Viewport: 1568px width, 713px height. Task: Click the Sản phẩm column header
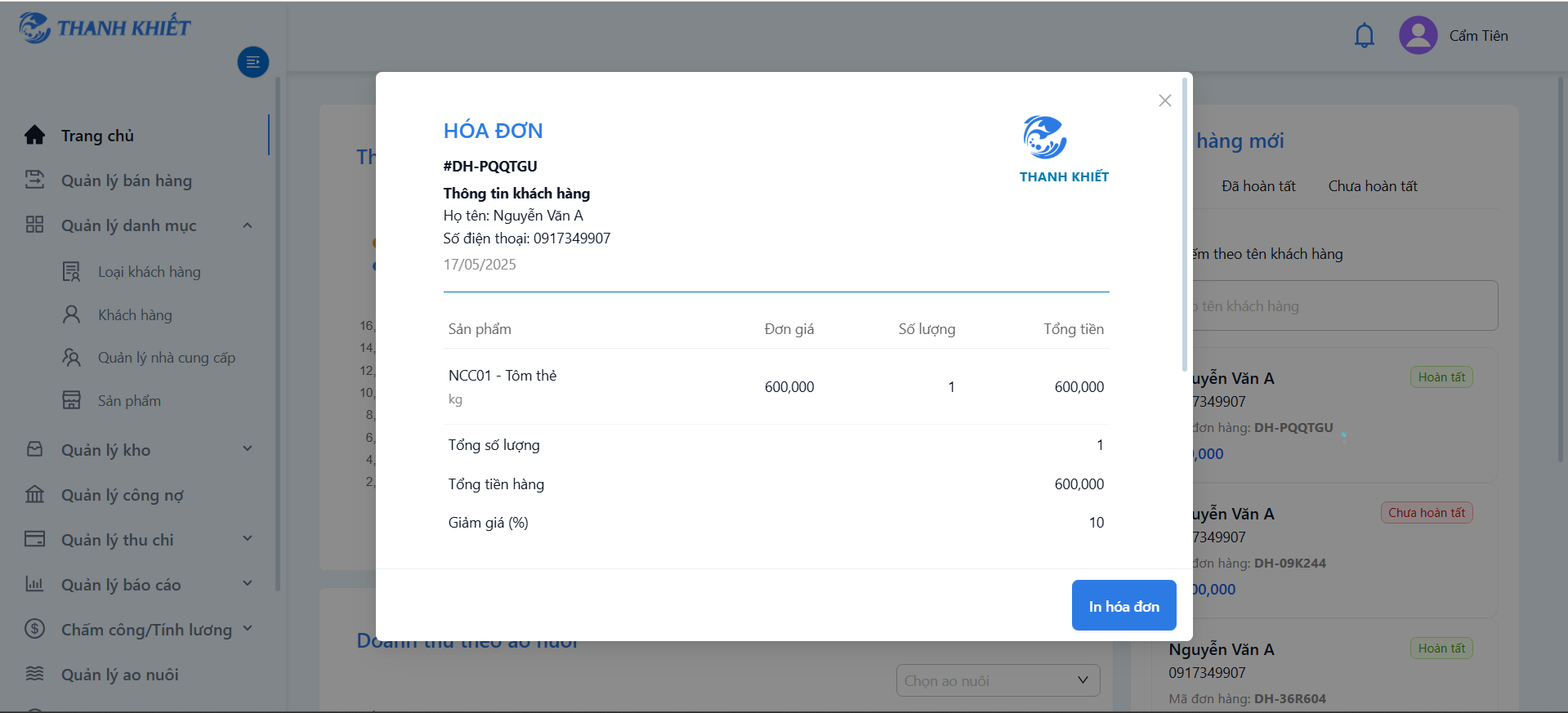[480, 329]
